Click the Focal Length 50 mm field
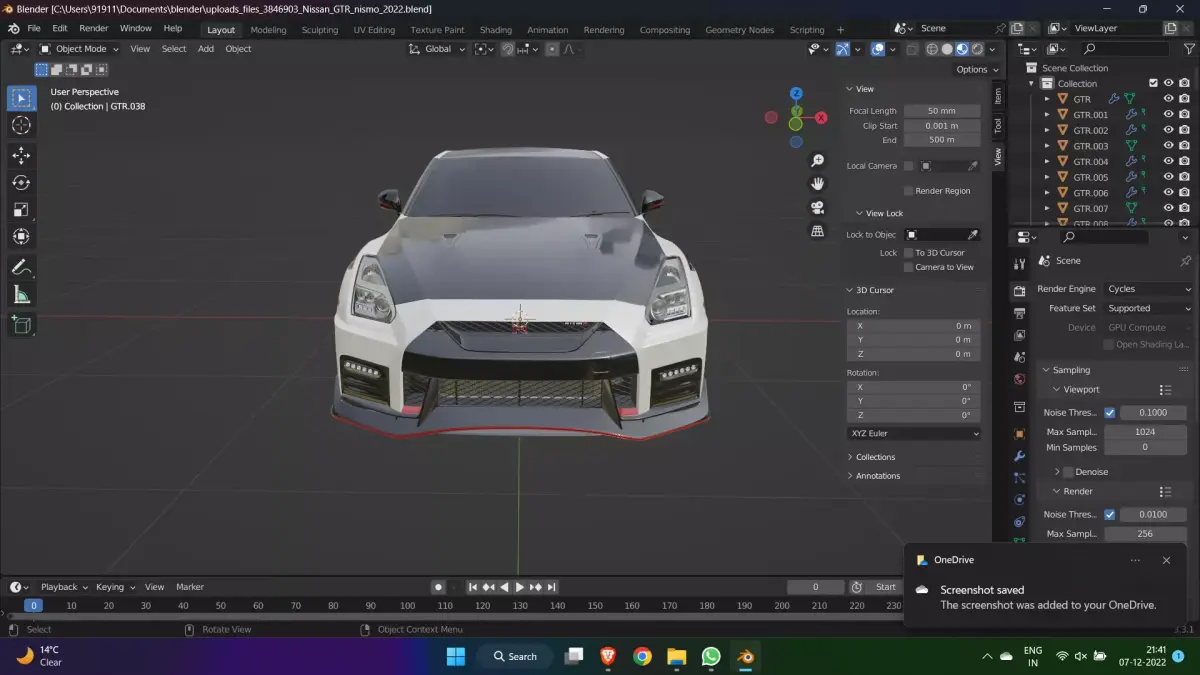 click(x=942, y=111)
